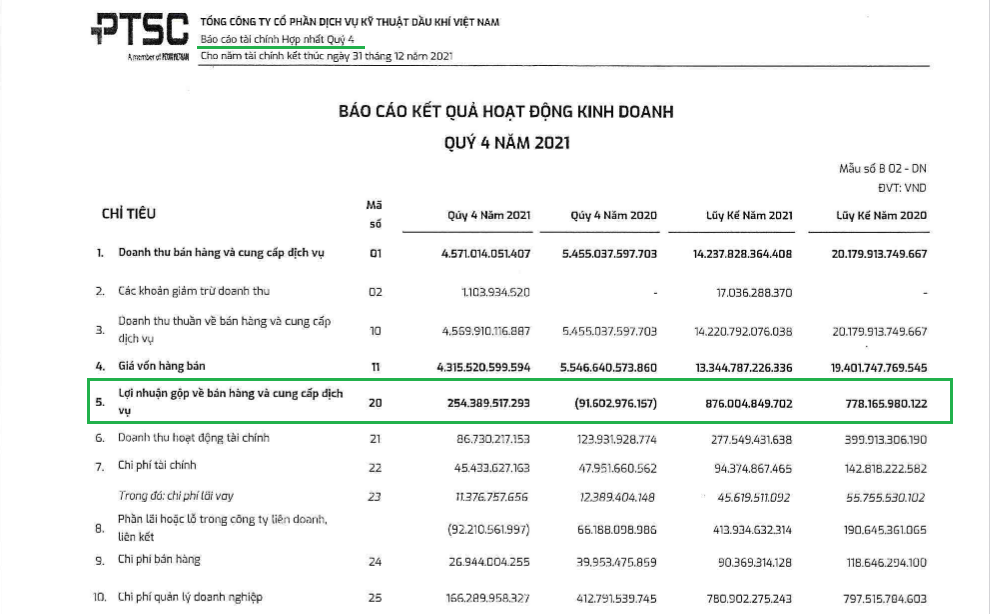Click value '11.376.757.656'
This screenshot has width=990, height=614.
(x=492, y=497)
